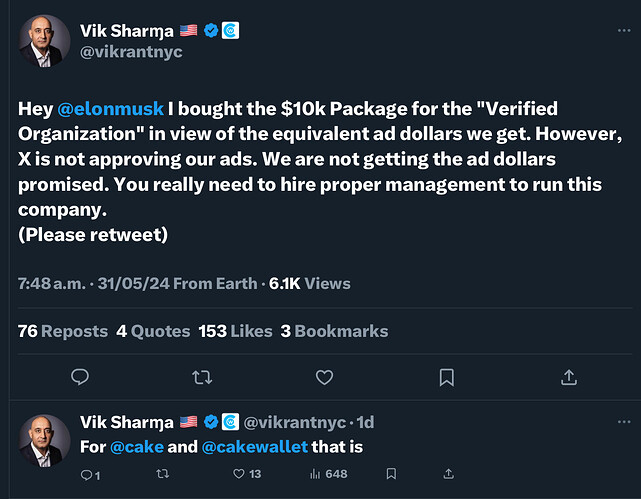
Task: Share the reply tweet
Action: [x=449, y=474]
